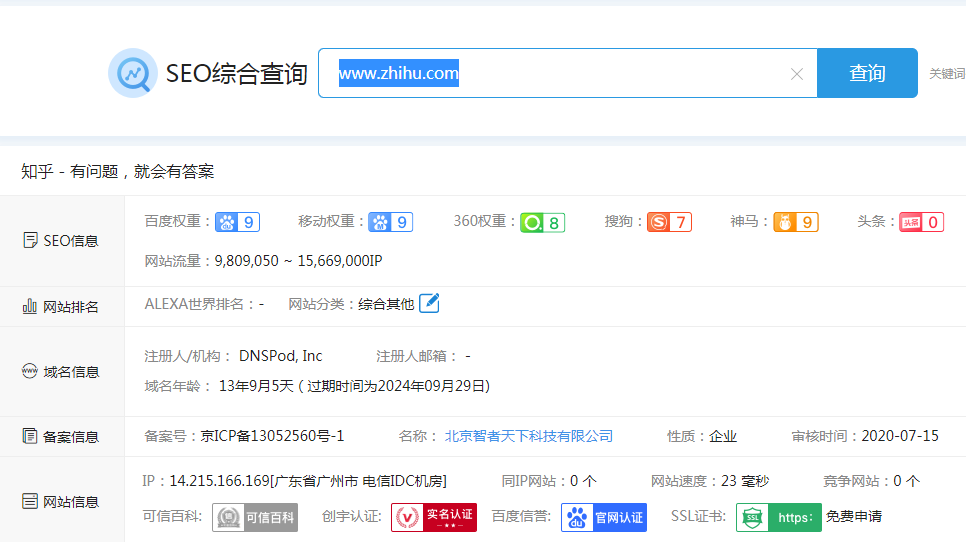Click the 百度权重 badge showing 9
966x542 pixels.
(237, 222)
